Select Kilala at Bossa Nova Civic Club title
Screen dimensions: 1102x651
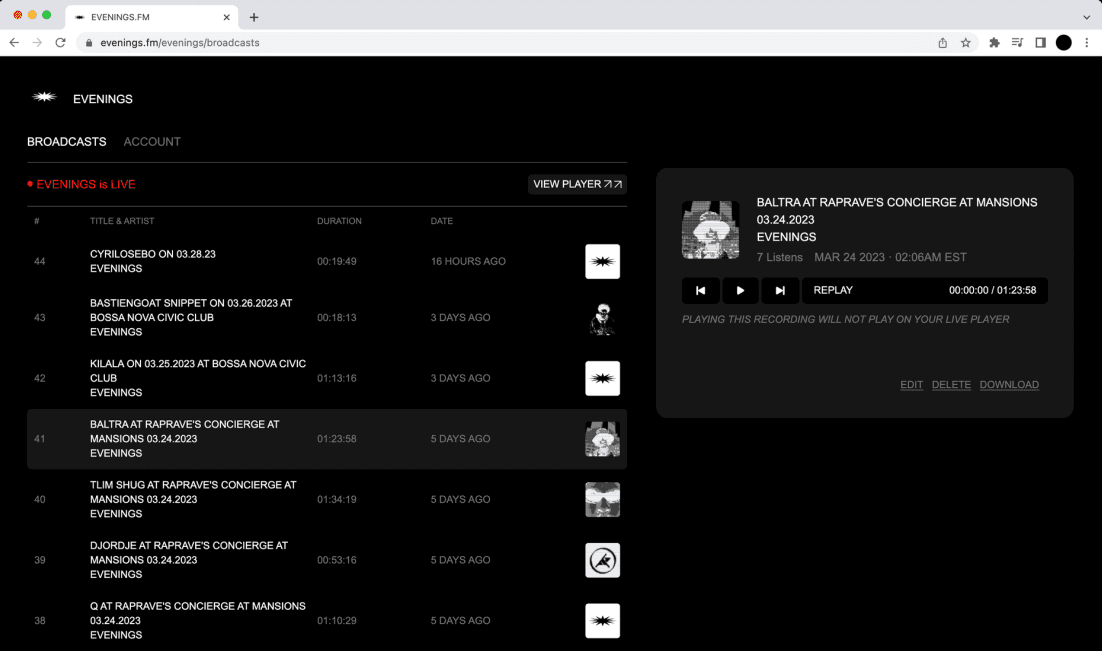(x=197, y=370)
